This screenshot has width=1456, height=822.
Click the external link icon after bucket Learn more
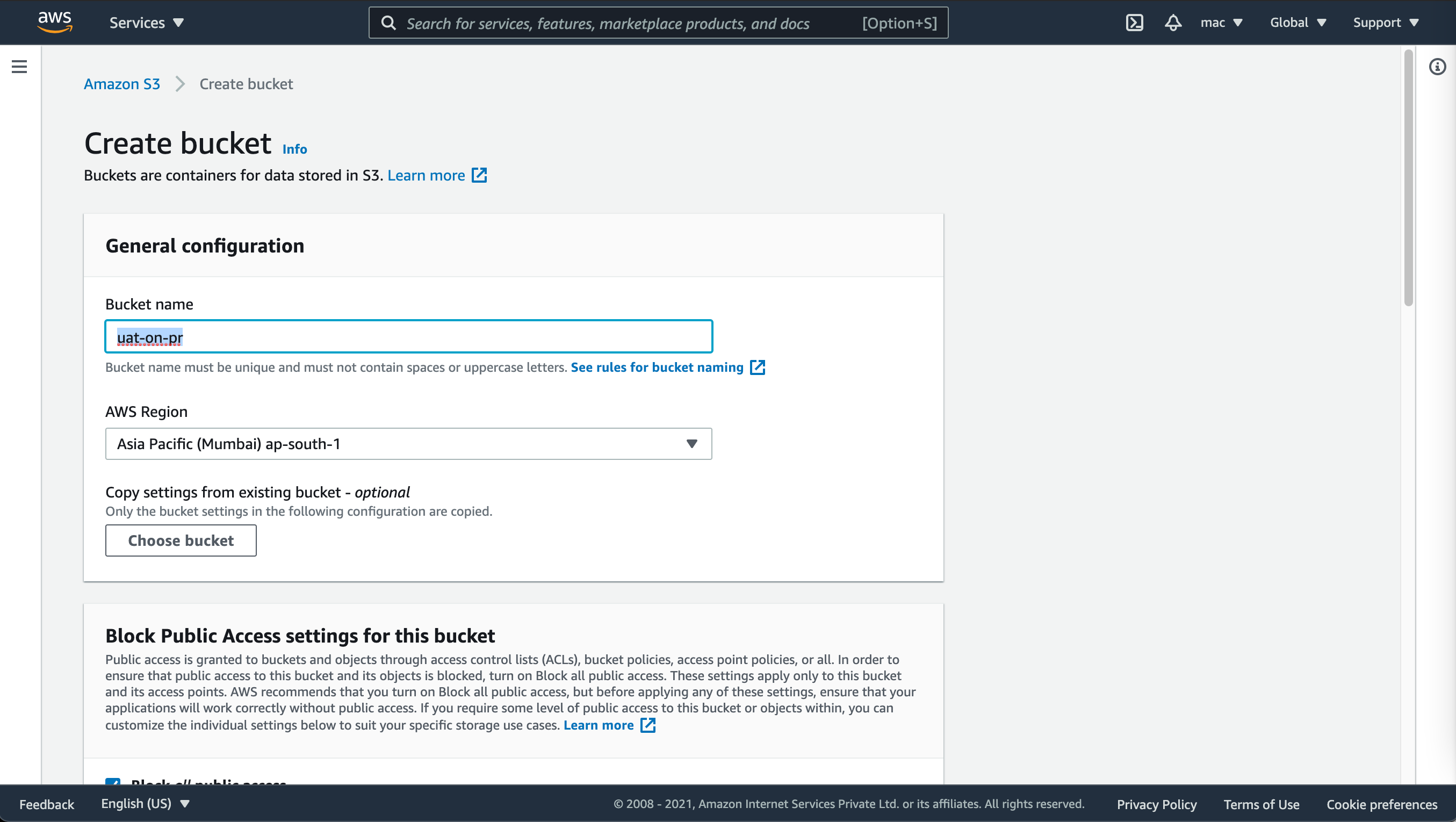click(x=479, y=175)
